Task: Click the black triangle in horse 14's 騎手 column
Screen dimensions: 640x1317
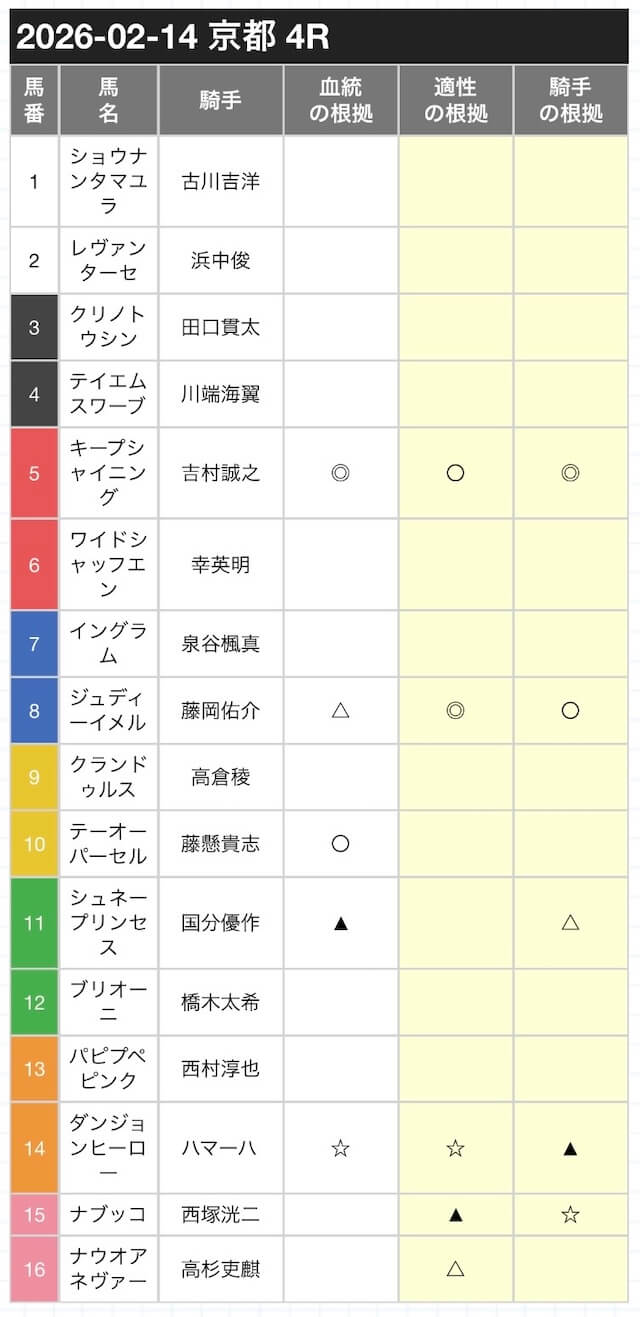Action: click(x=570, y=1148)
